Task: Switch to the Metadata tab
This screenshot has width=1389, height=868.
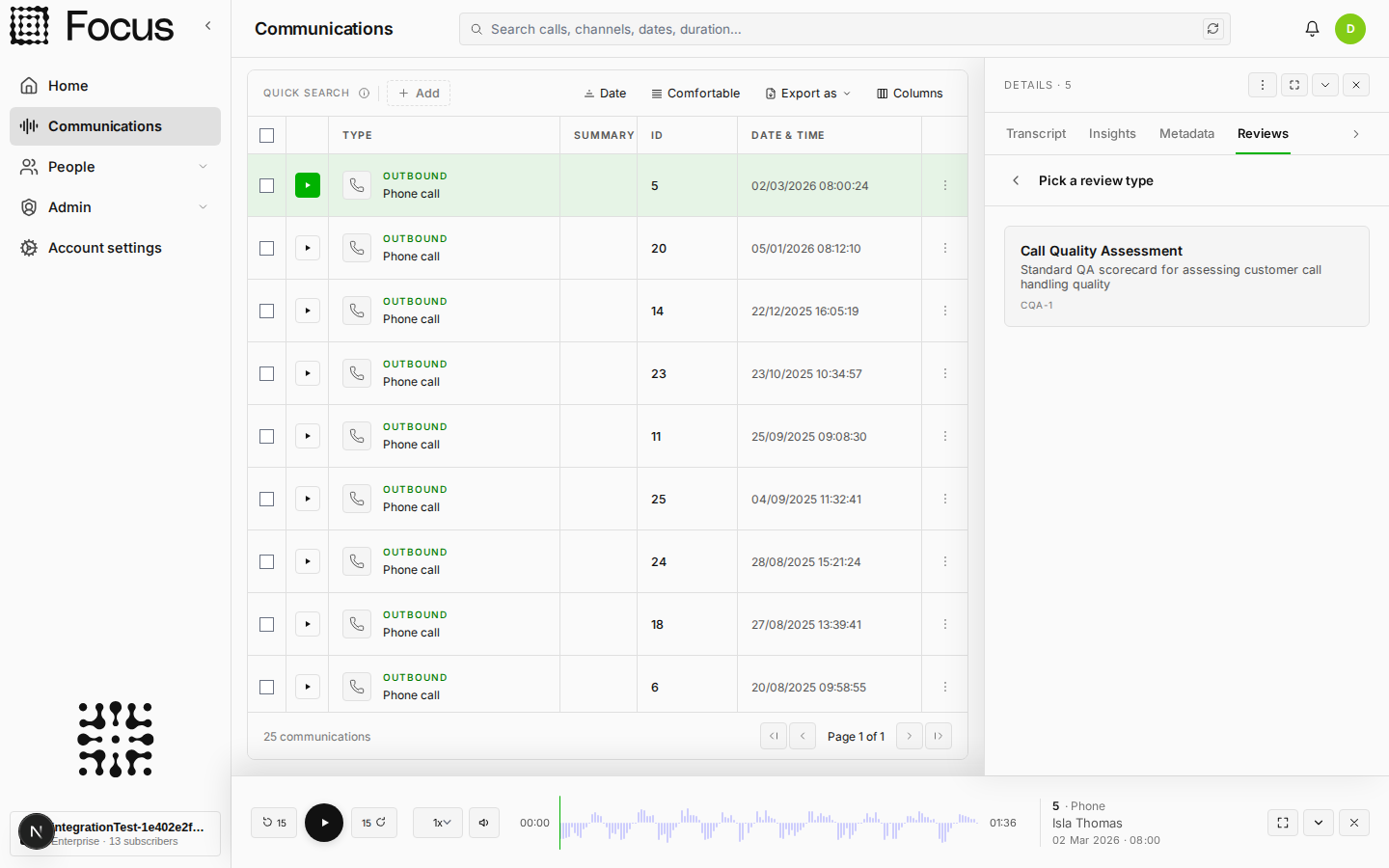Action: (1186, 134)
